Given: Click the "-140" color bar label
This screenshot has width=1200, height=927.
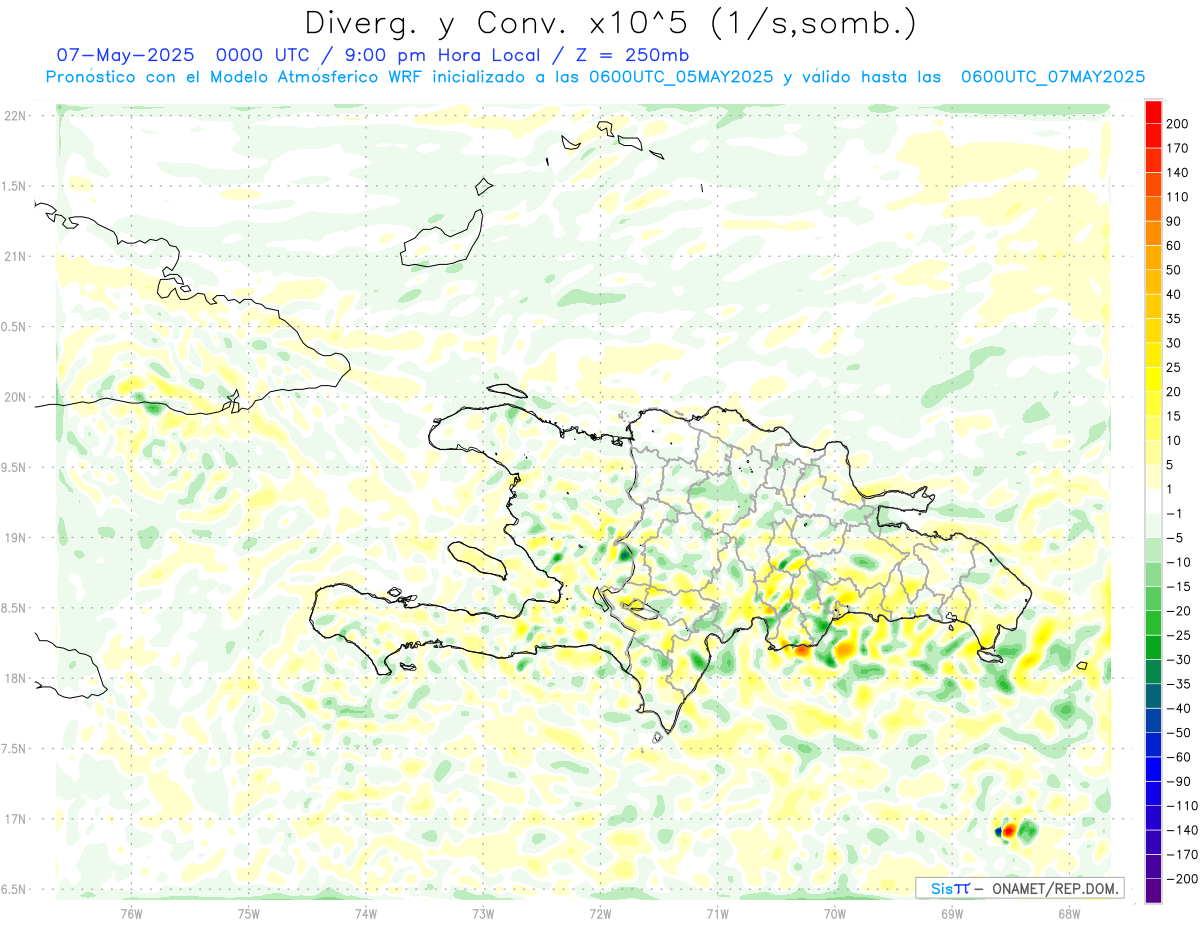Looking at the screenshot, I should click(1181, 830).
